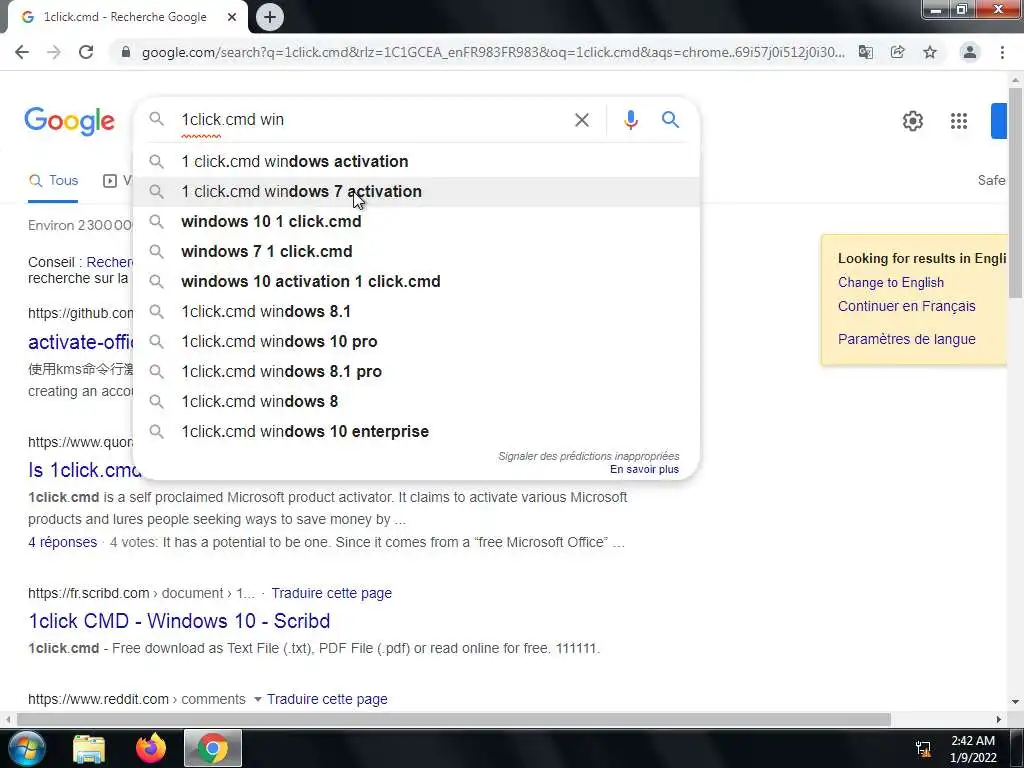The height and width of the screenshot is (768, 1024).
Task: Open Google apps grid
Action: [x=959, y=121]
